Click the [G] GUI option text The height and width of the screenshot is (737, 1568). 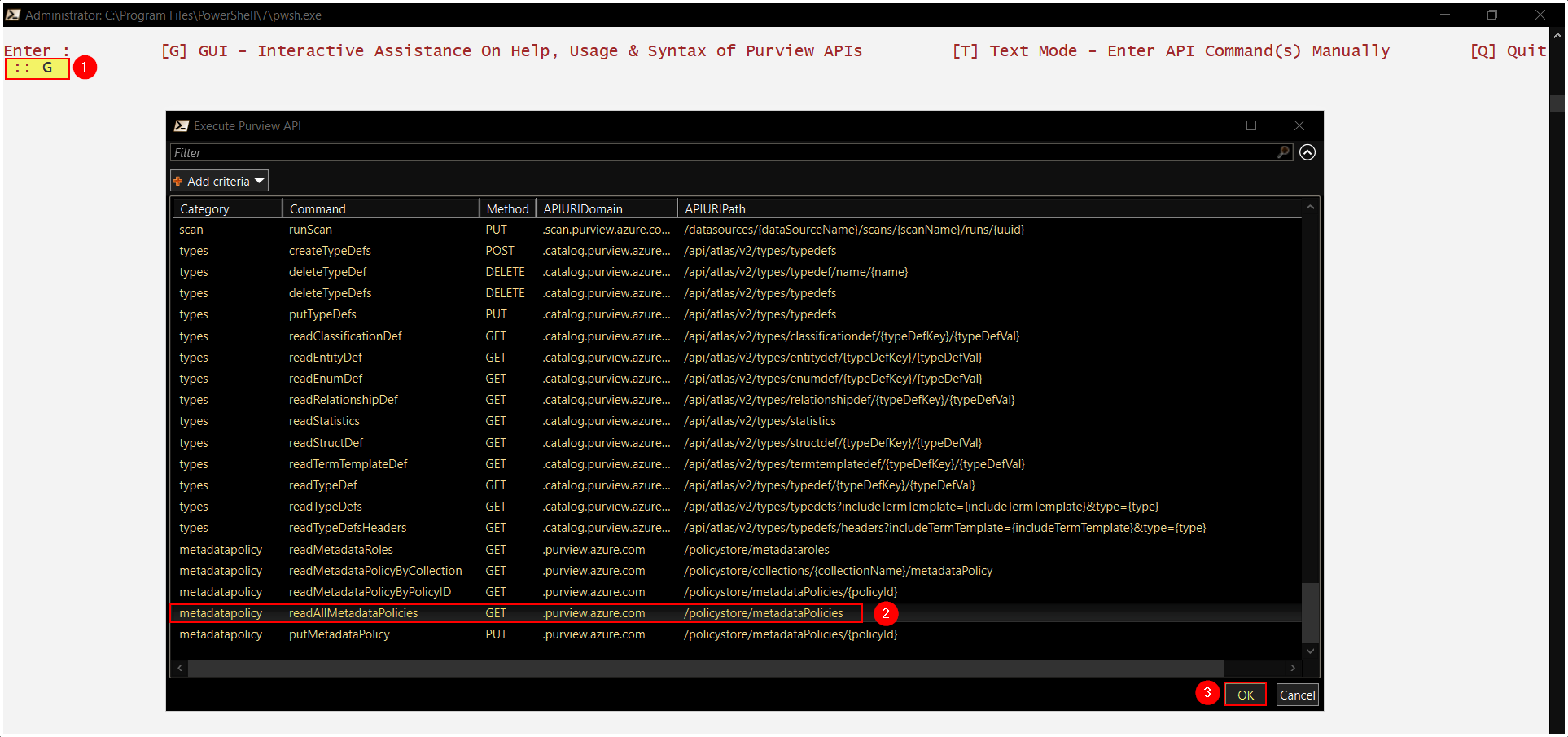point(511,50)
